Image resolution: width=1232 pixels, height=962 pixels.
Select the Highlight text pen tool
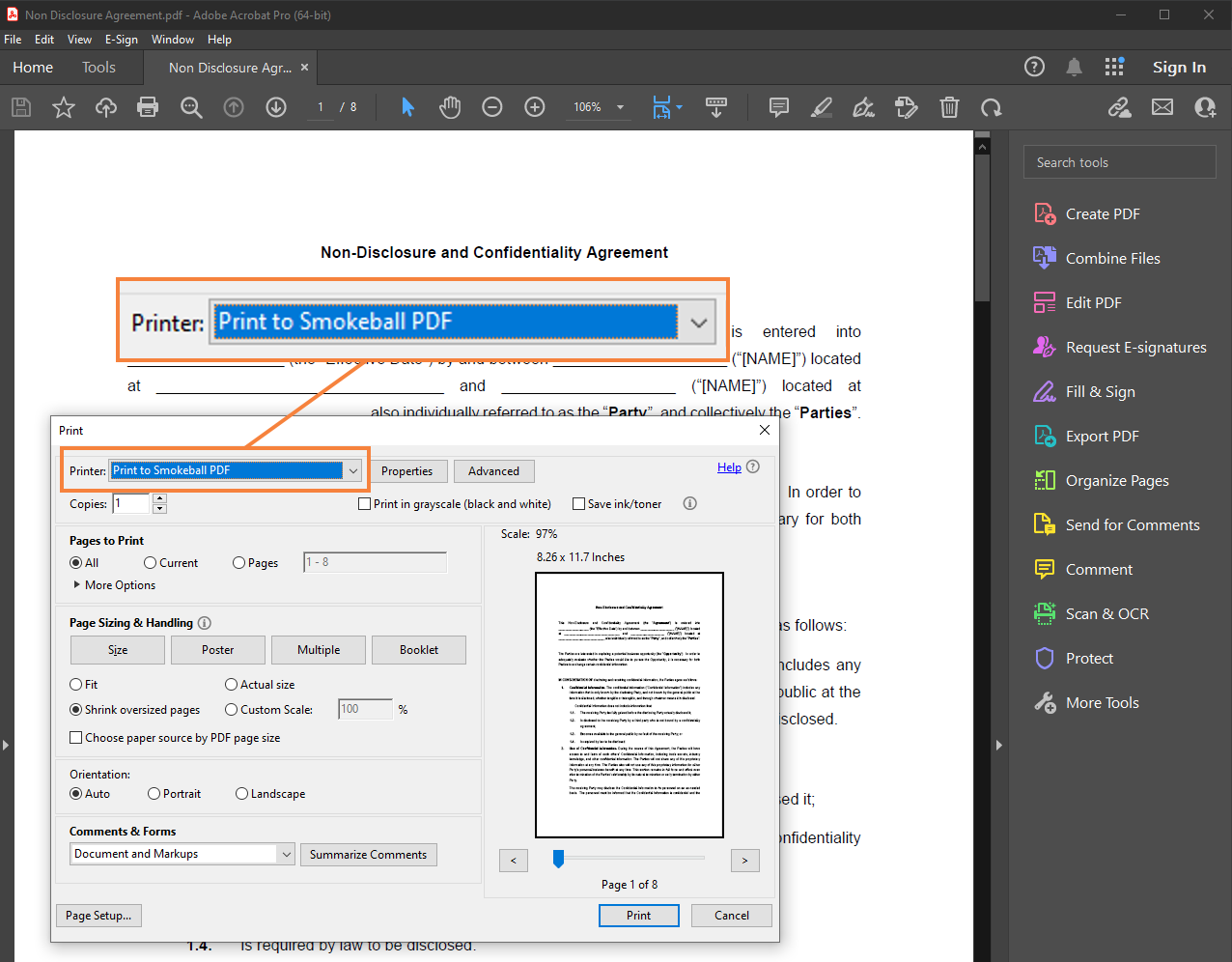coord(822,107)
